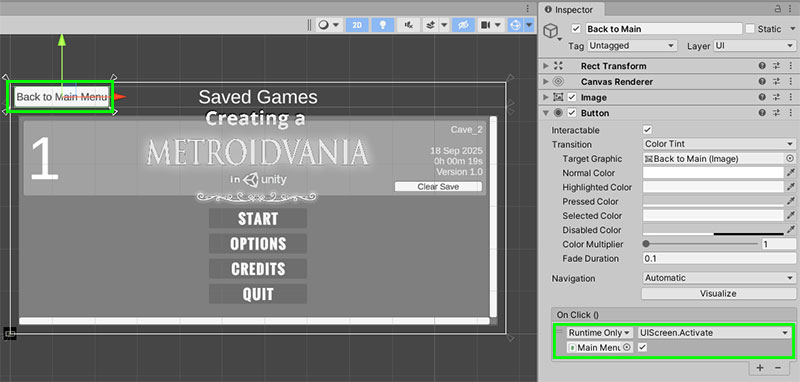Click Clear Save button in scene
The image size is (800, 382).
[438, 187]
